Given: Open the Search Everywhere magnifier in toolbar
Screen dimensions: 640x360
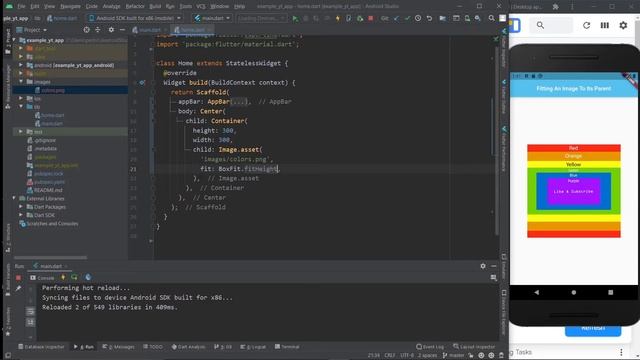Looking at the screenshot, I should 491,18.
